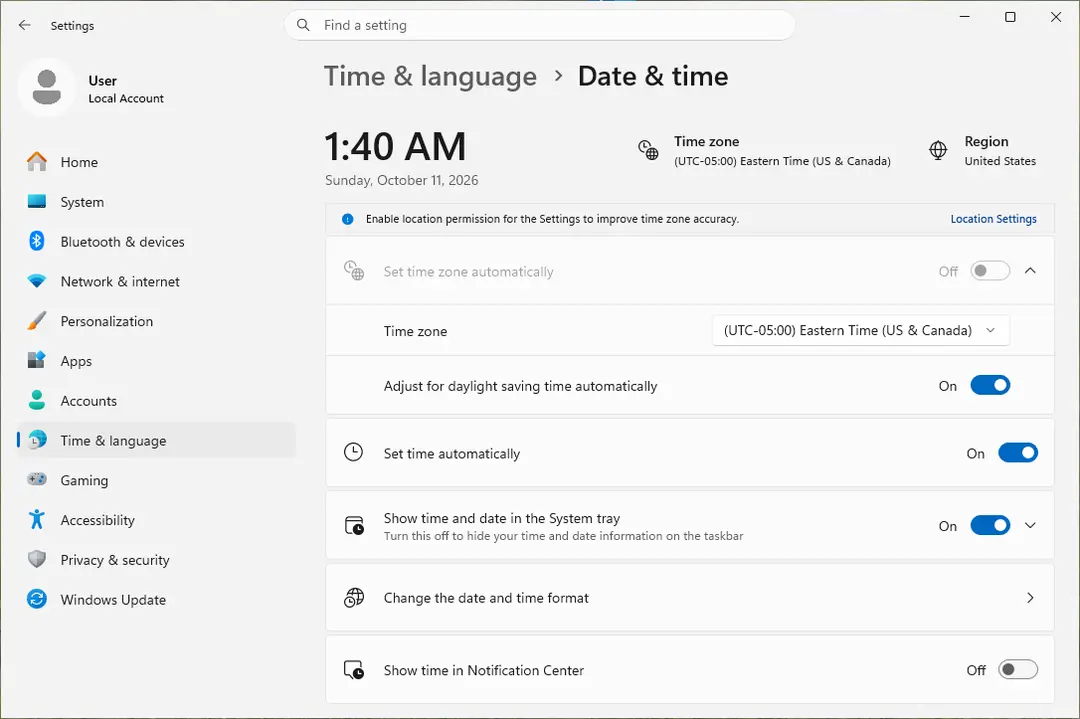The image size is (1080, 719).
Task: Click the blue info icon in banner
Action: 348,219
